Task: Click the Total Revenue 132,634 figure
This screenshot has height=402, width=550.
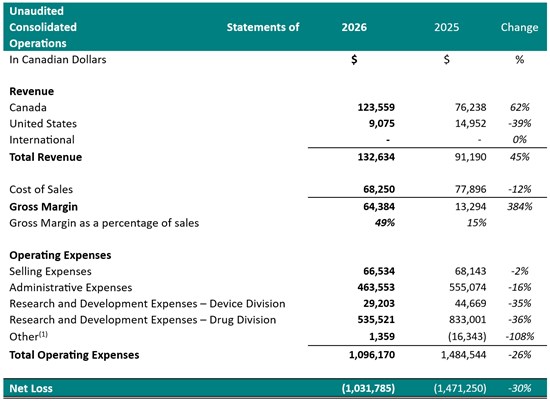Action: click(x=376, y=157)
